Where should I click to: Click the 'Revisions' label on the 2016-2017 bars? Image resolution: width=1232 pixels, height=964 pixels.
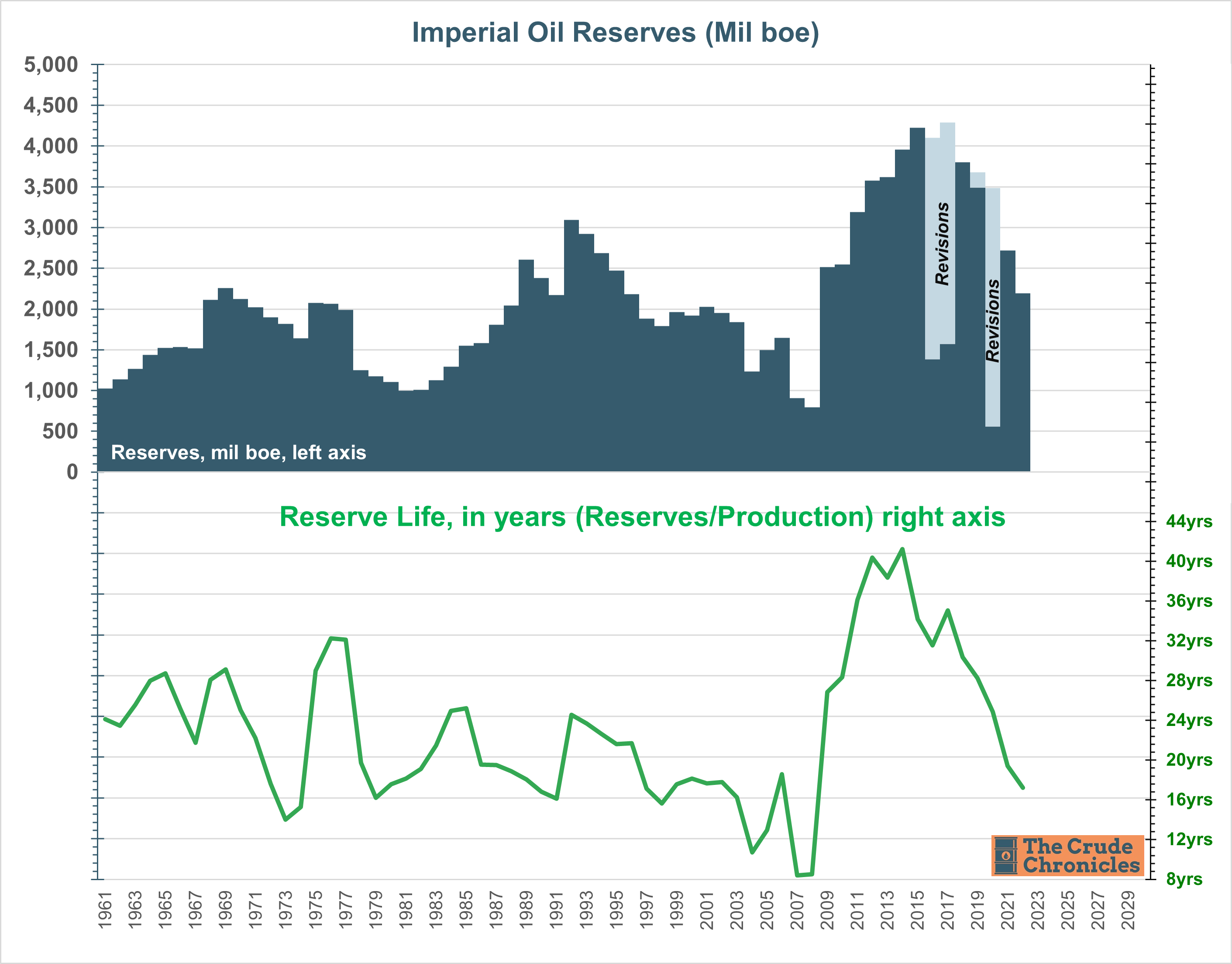click(x=942, y=243)
